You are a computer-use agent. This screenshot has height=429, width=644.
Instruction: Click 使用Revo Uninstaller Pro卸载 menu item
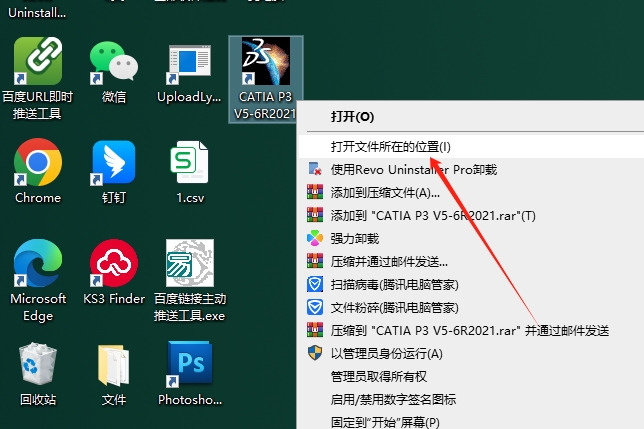(413, 170)
